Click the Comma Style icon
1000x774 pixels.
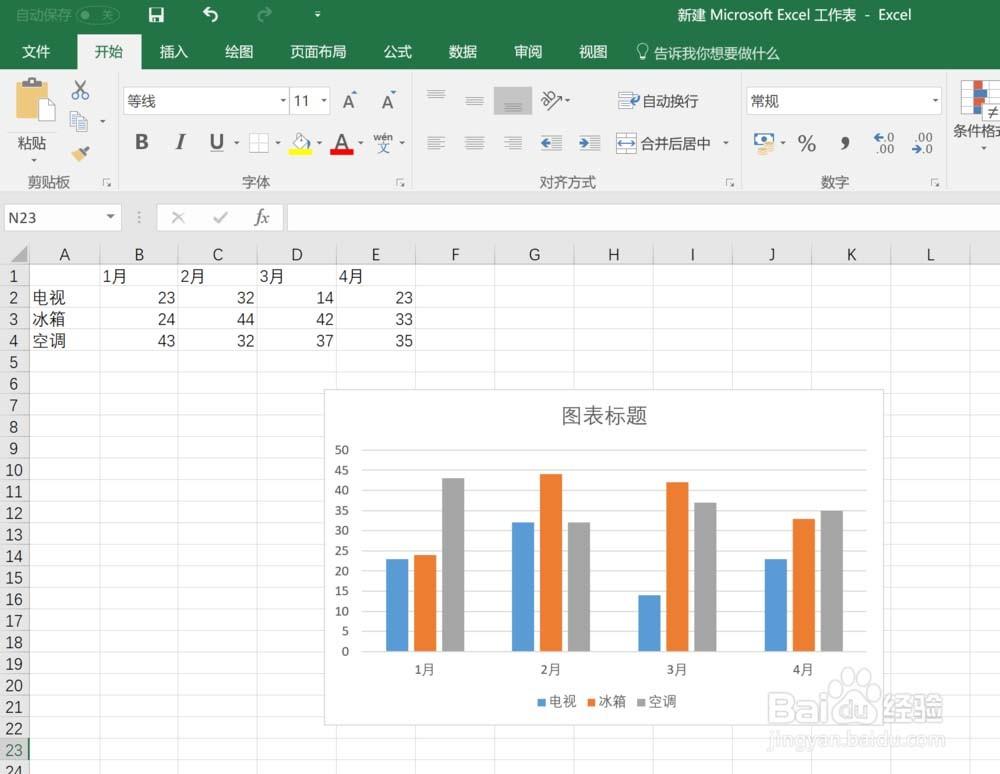coord(843,143)
